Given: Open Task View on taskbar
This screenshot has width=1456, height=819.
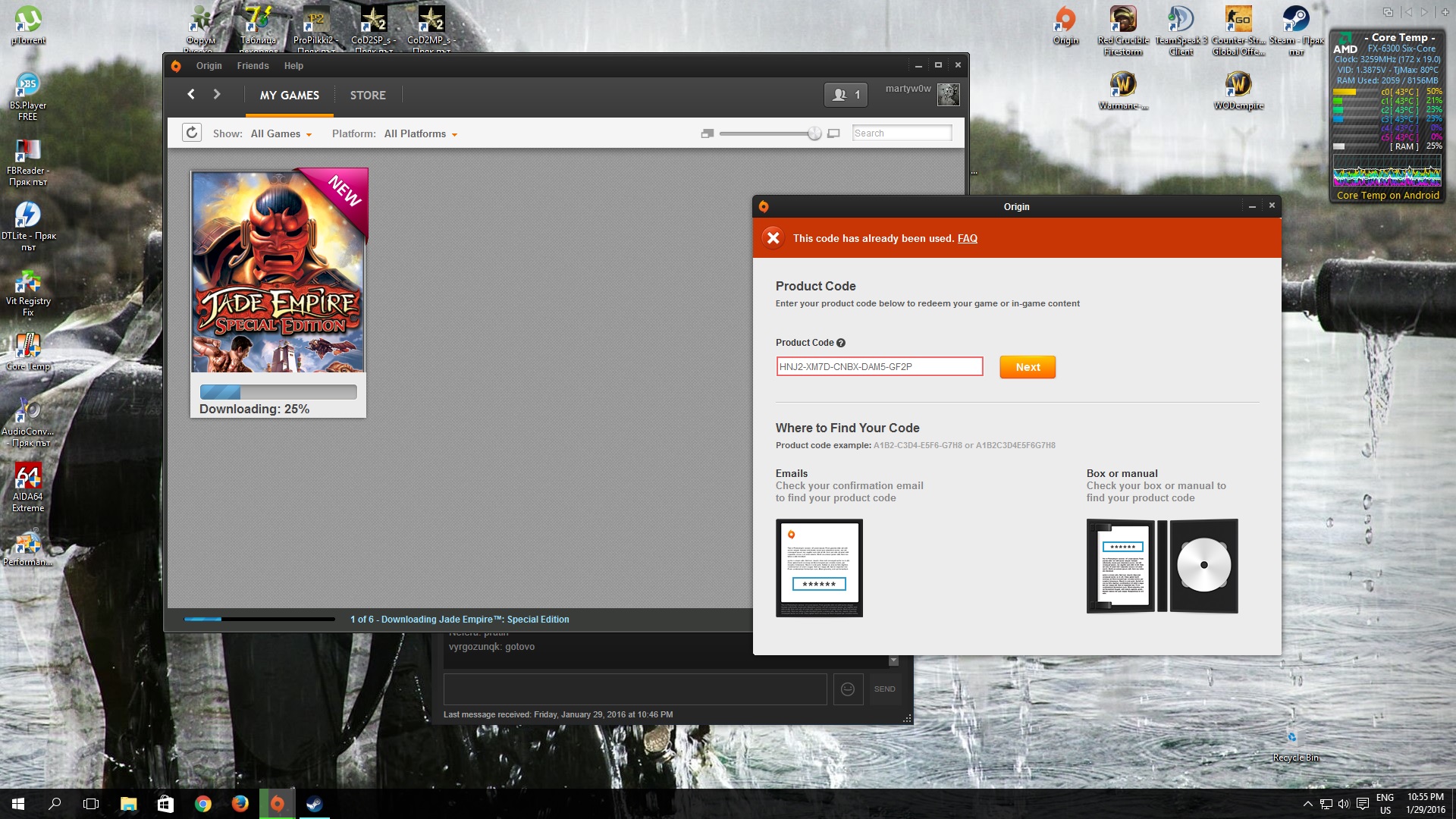Looking at the screenshot, I should click(x=91, y=804).
